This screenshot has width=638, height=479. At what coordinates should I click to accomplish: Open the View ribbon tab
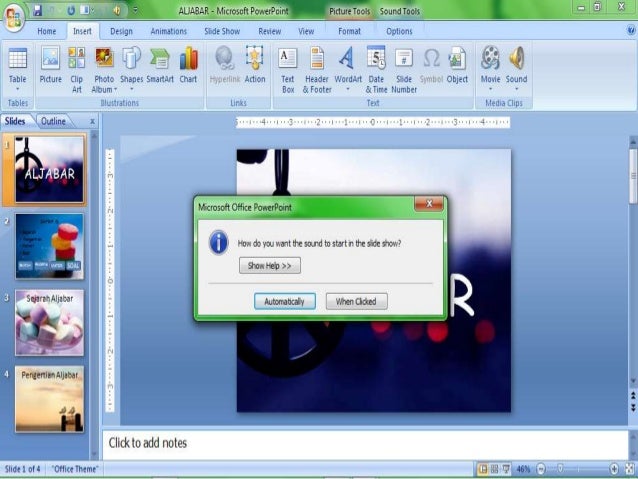306,31
